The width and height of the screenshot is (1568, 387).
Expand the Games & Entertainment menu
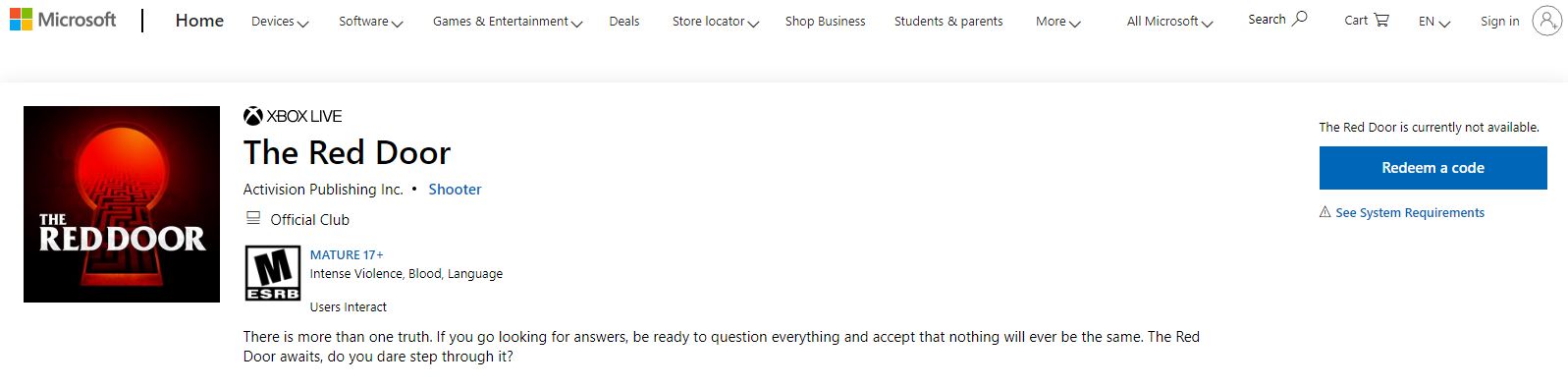point(508,21)
